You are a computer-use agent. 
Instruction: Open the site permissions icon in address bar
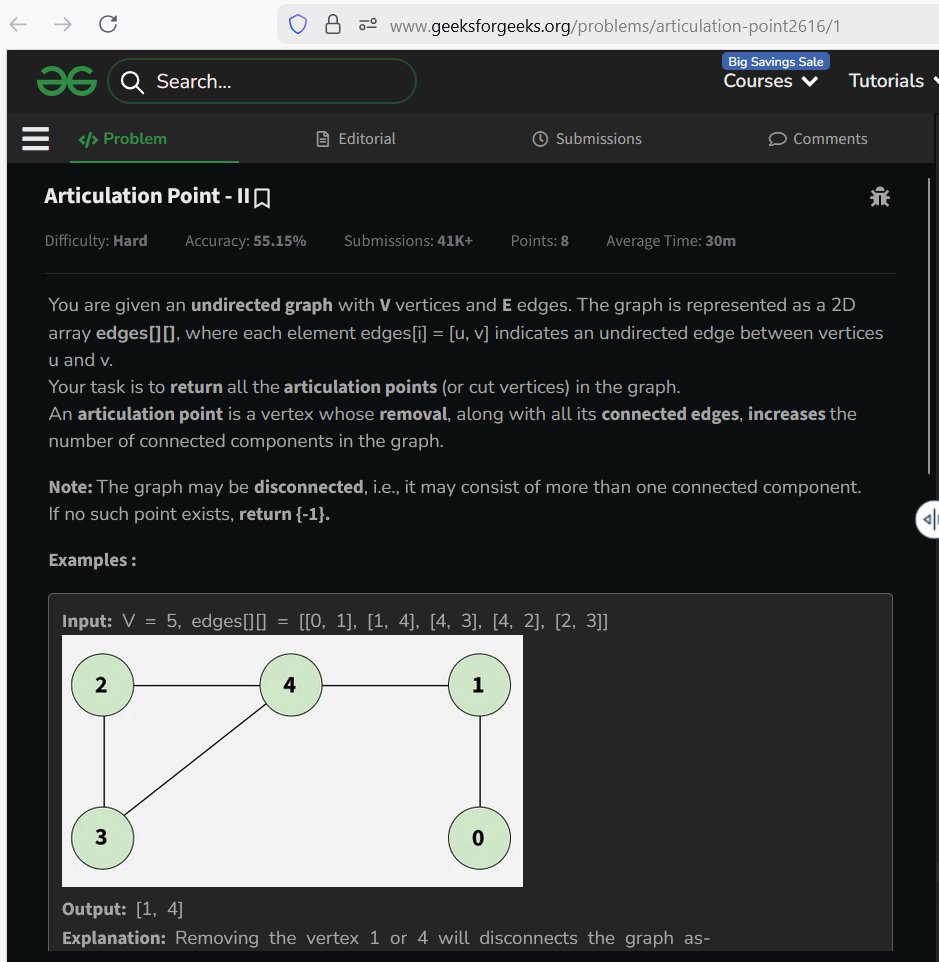368,25
